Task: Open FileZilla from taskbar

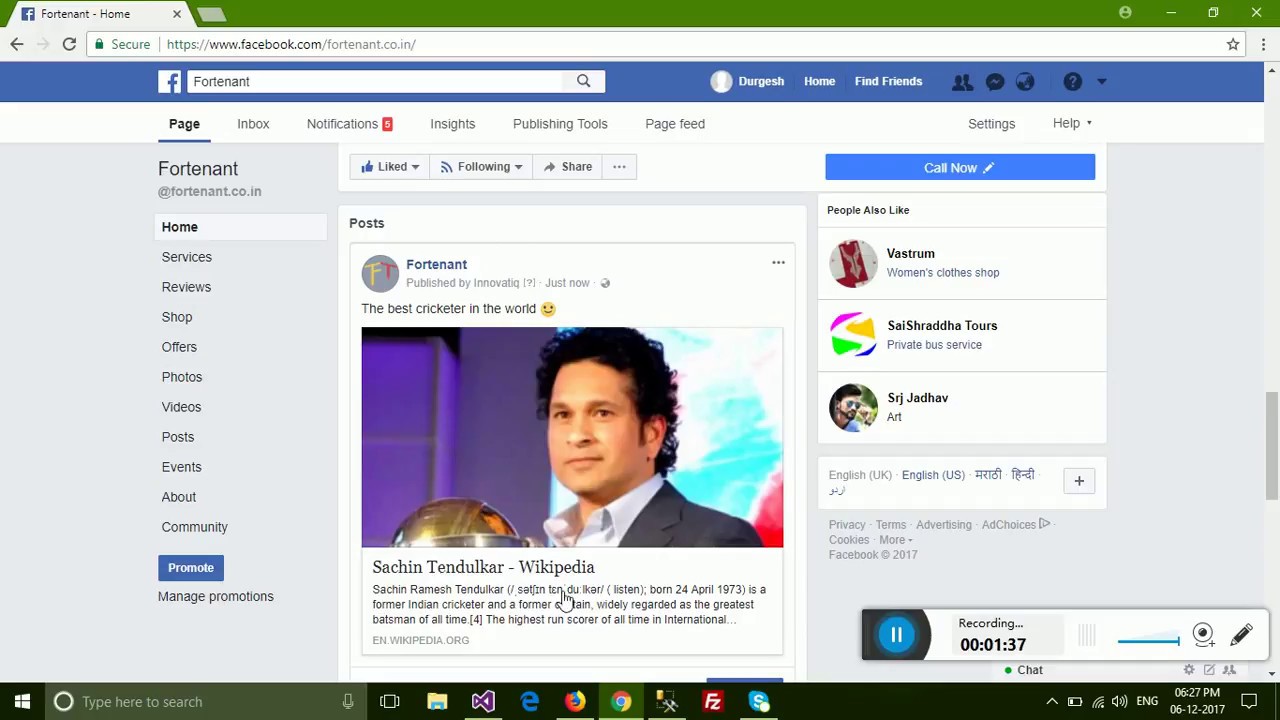Action: [x=713, y=702]
